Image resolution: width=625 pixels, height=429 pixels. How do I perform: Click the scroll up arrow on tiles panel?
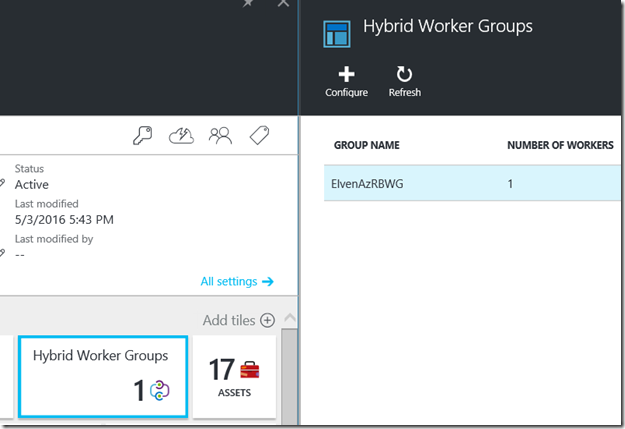[x=290, y=319]
